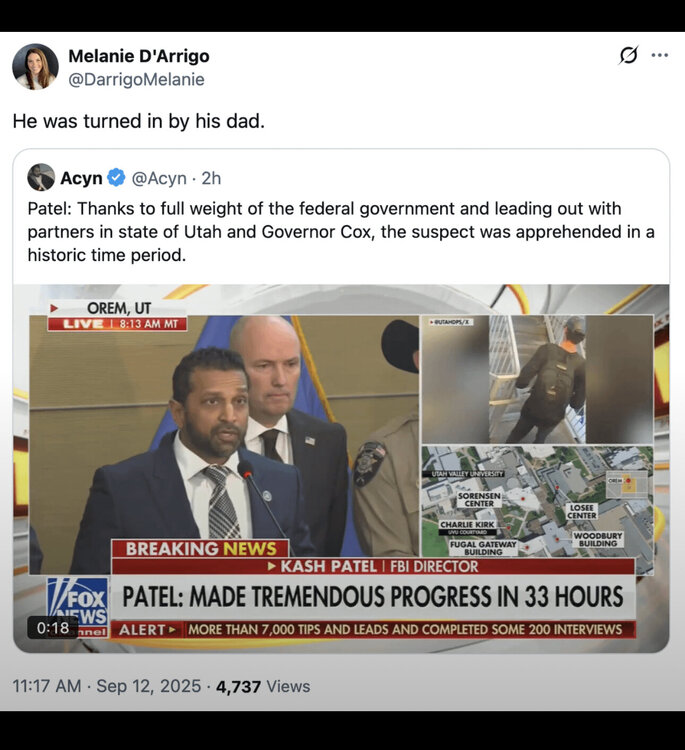Click the 0:18 video duration badge

[53, 628]
